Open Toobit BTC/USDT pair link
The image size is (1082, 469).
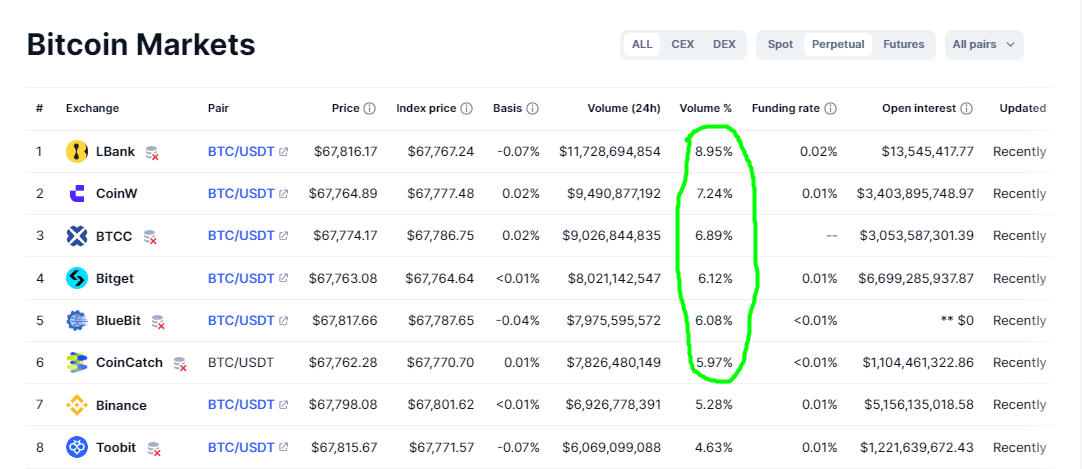(x=241, y=448)
